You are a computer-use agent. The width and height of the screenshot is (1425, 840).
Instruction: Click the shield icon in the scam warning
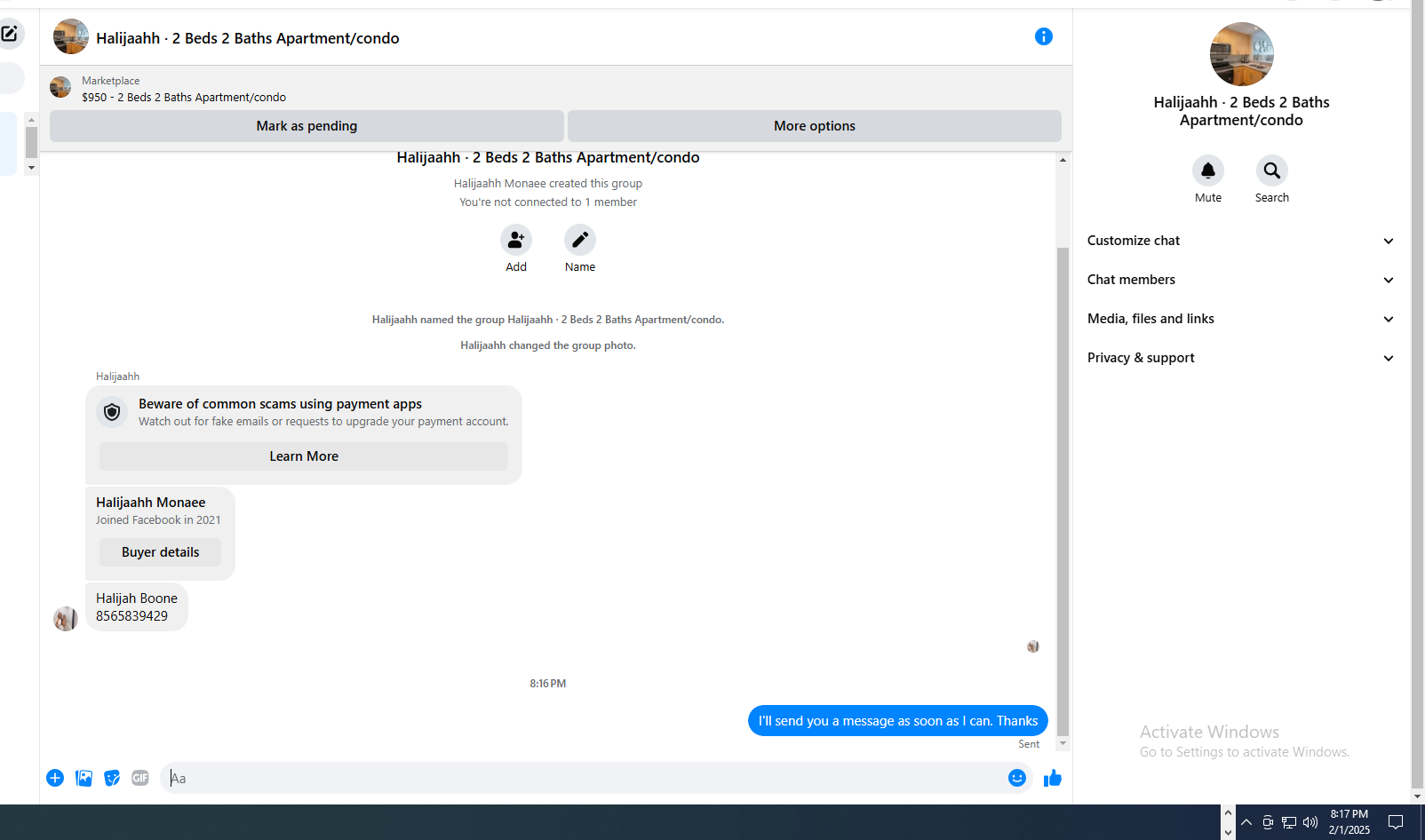pyautogui.click(x=112, y=412)
